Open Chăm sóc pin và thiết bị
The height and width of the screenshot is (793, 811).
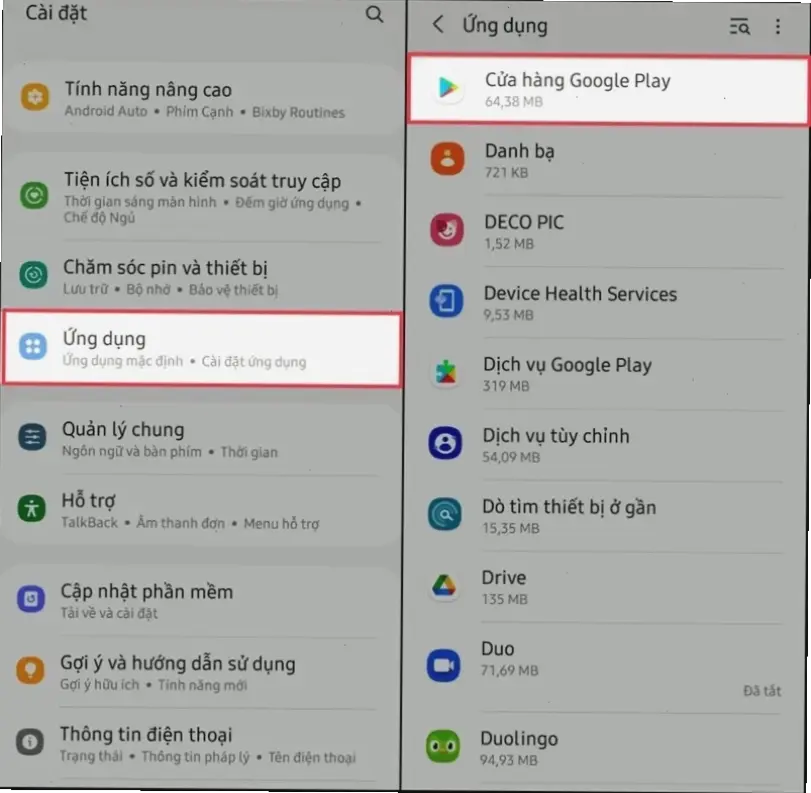[x=202, y=277]
